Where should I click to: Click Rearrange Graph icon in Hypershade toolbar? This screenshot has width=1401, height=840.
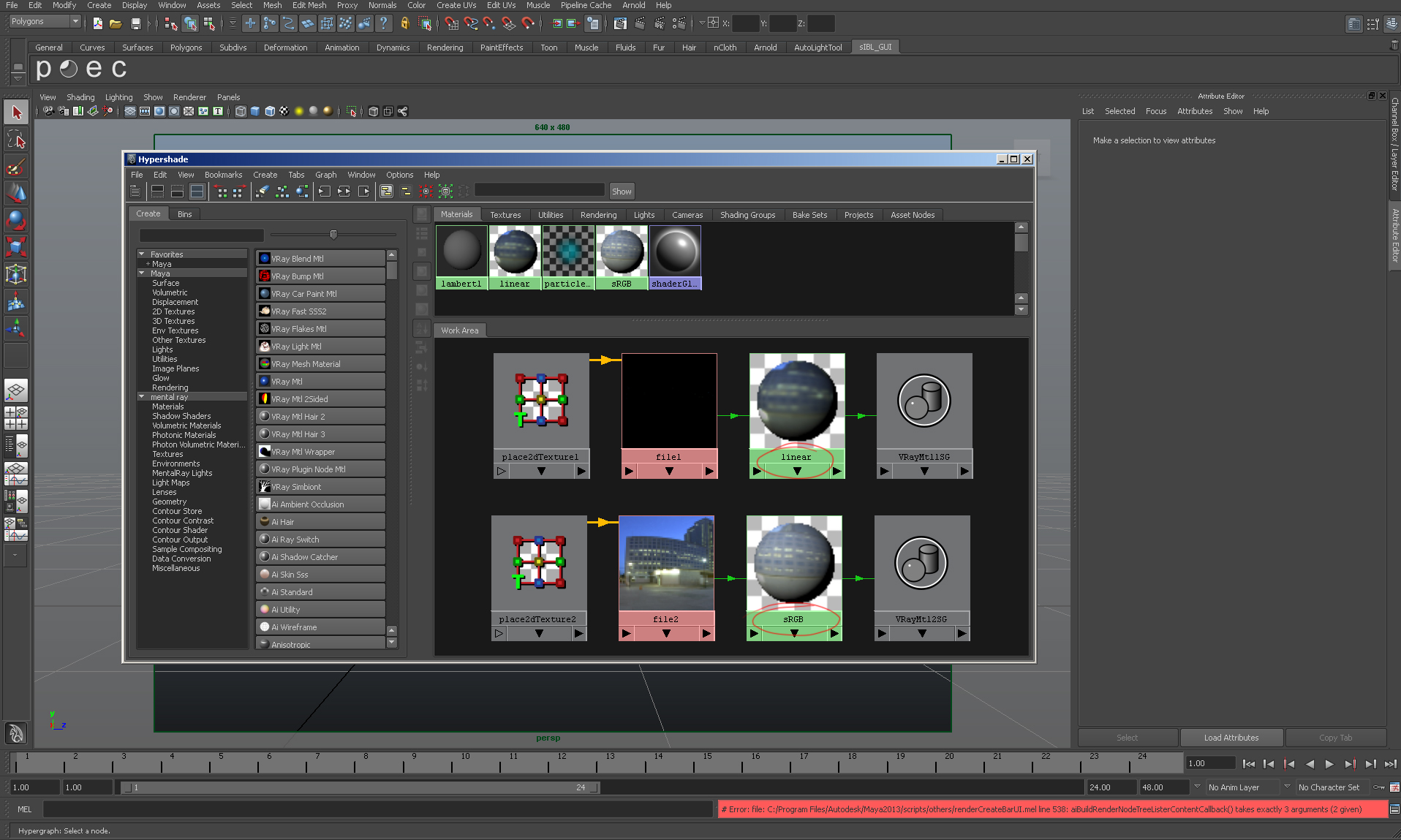(282, 192)
